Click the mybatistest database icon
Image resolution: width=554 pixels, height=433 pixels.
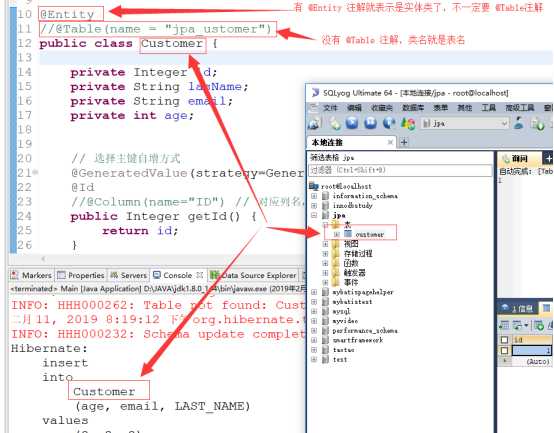coord(325,302)
